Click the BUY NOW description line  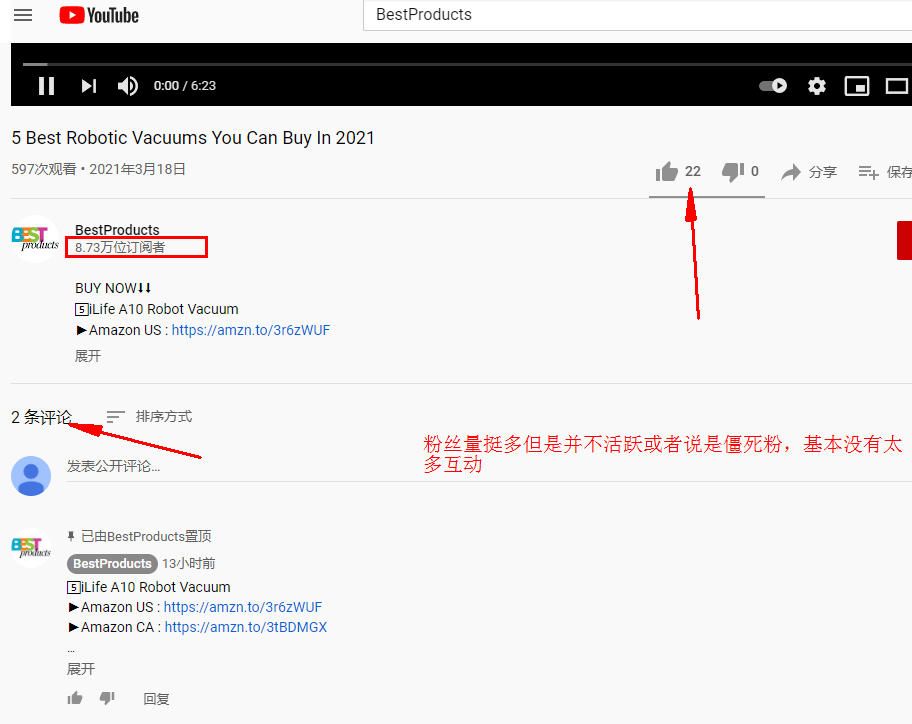[x=113, y=288]
